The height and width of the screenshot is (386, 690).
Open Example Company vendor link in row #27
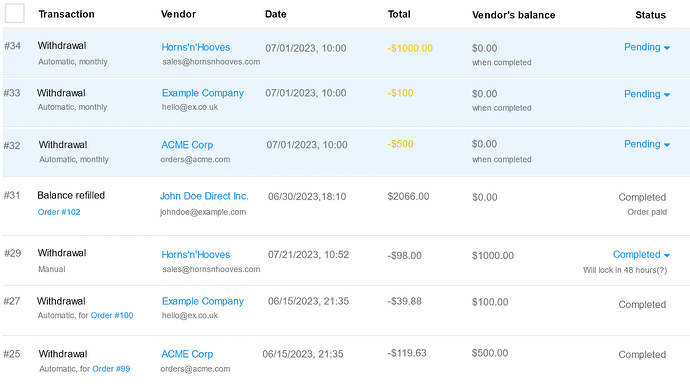[202, 301]
